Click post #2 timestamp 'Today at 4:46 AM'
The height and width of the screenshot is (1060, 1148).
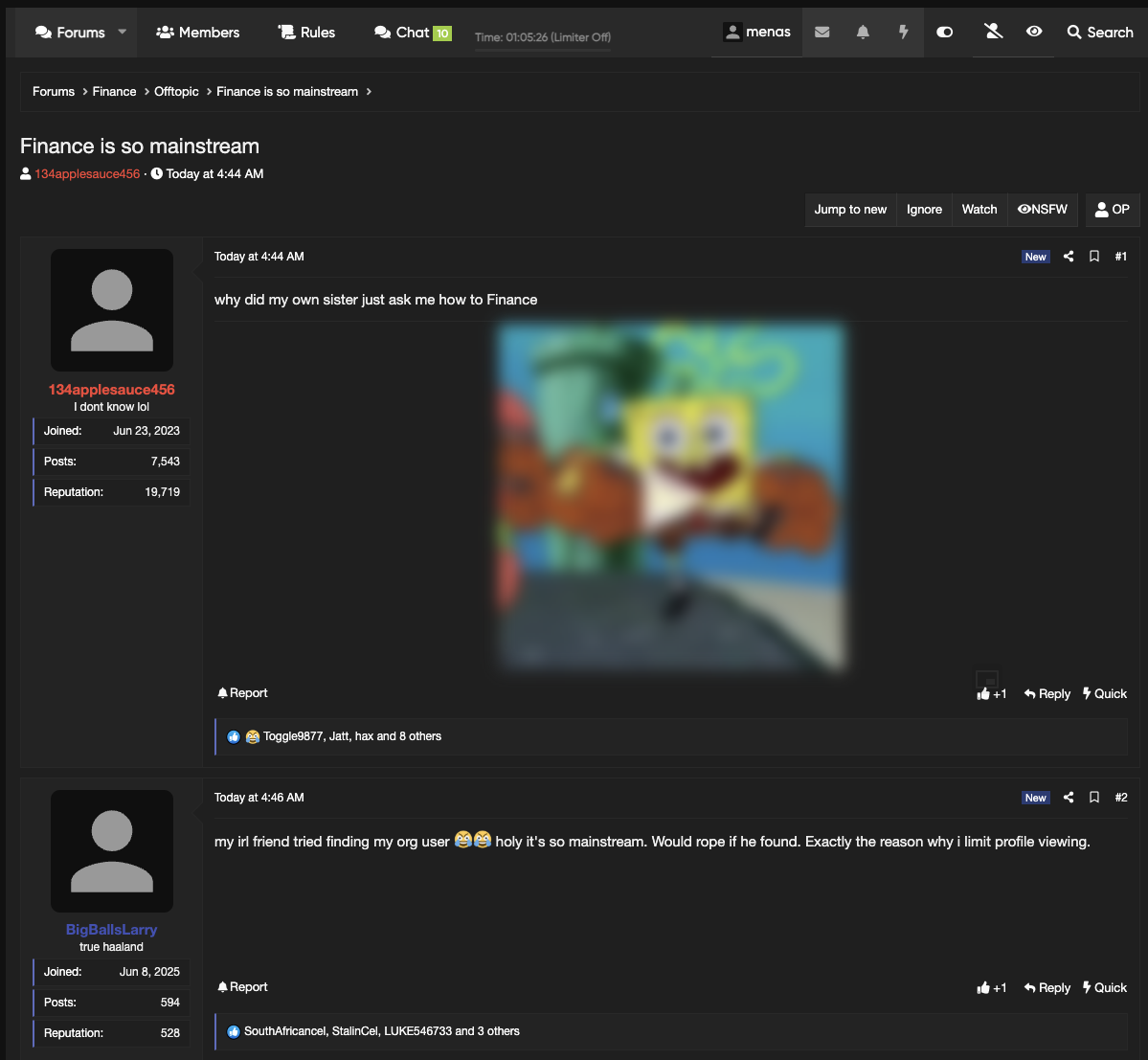click(x=259, y=798)
